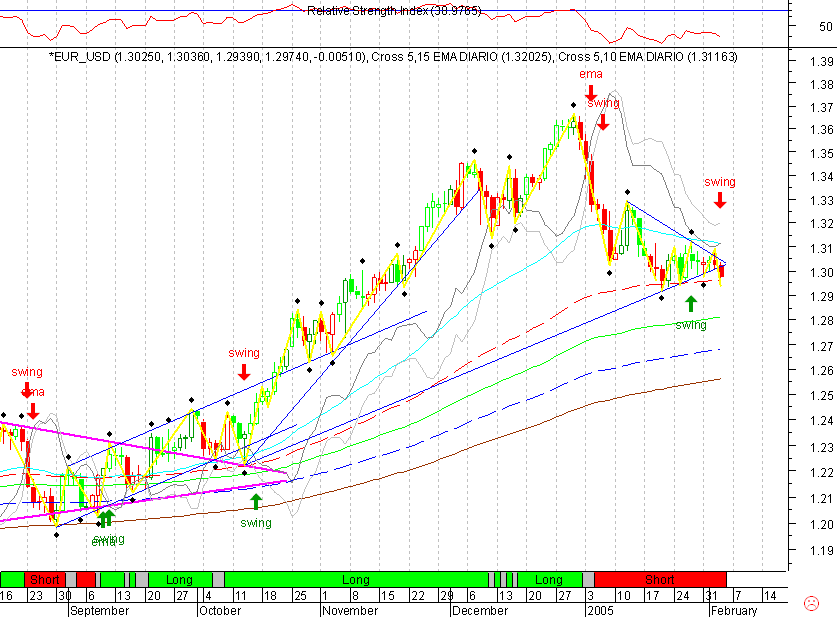837x617 pixels.
Task: Select the diamond marker at the late December top
Action: (x=572, y=106)
